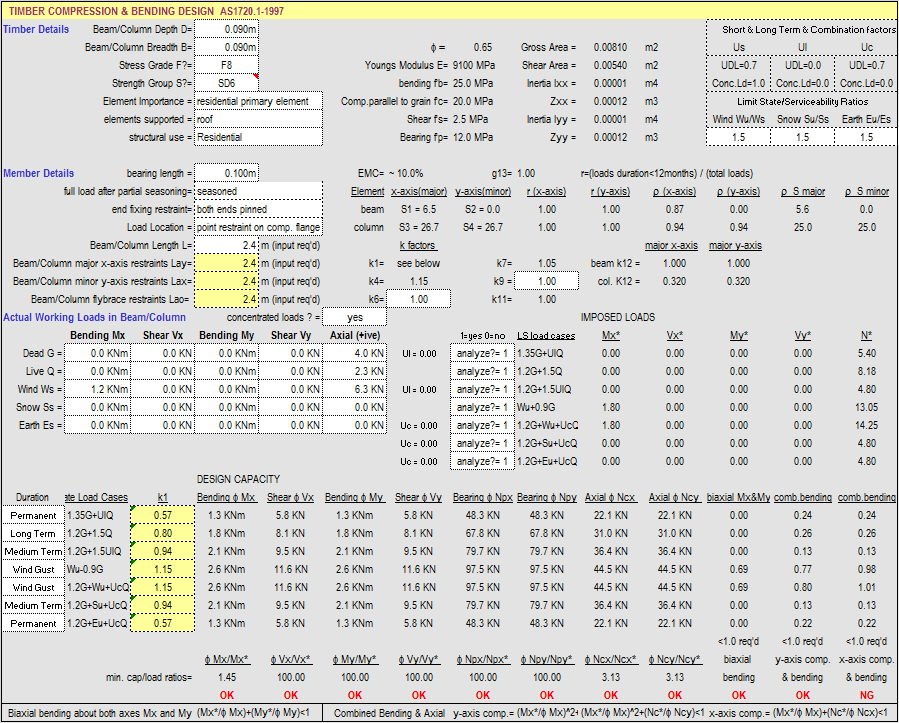Image resolution: width=899 pixels, height=723 pixels.
Task: Select the 'Youngs Modulus E=' label
Action: pos(406,65)
